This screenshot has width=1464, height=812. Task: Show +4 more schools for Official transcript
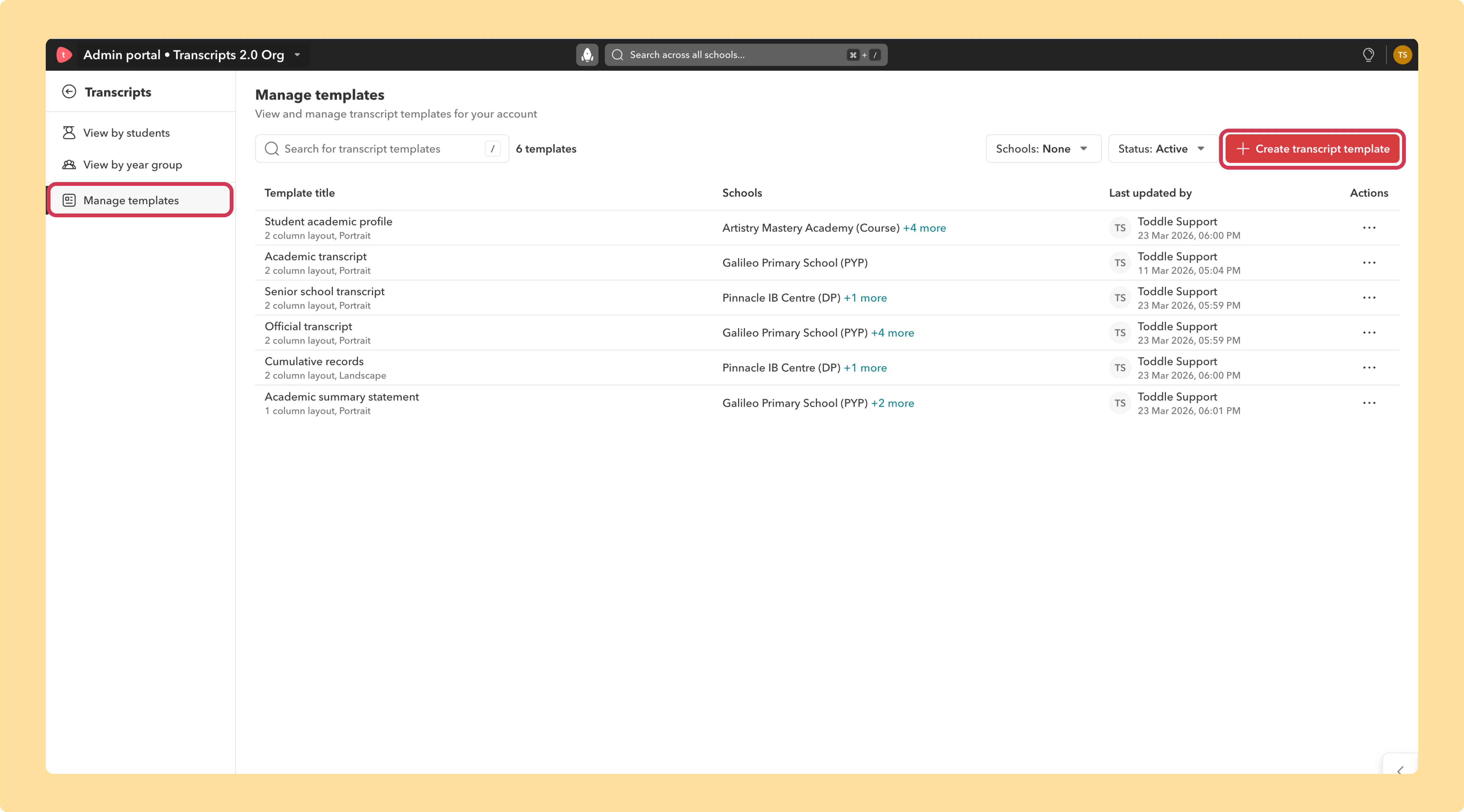tap(892, 333)
